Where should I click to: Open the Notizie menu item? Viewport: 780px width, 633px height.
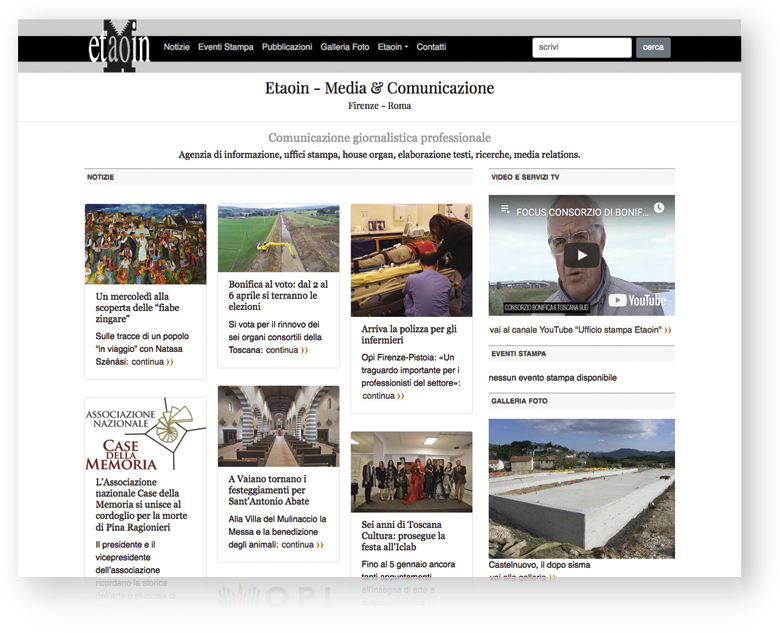177,47
